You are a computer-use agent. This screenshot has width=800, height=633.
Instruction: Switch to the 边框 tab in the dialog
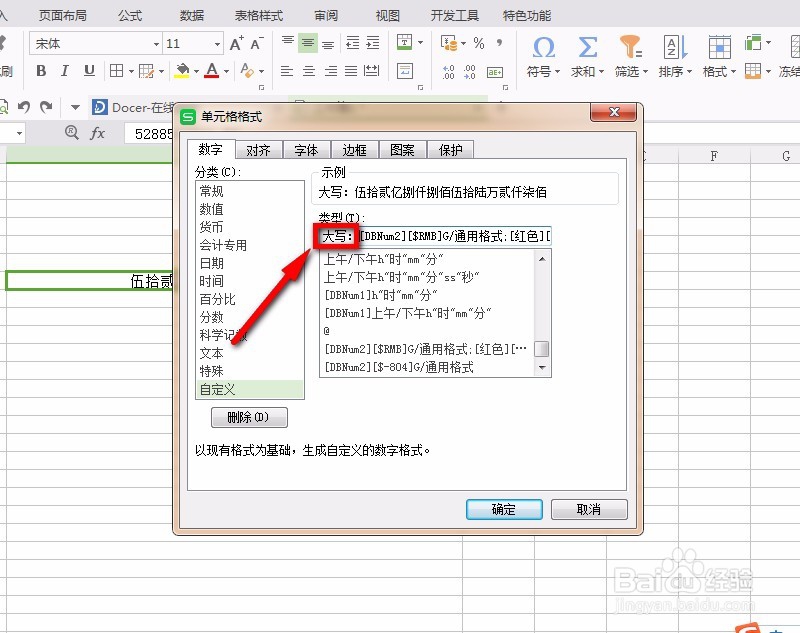pos(355,150)
